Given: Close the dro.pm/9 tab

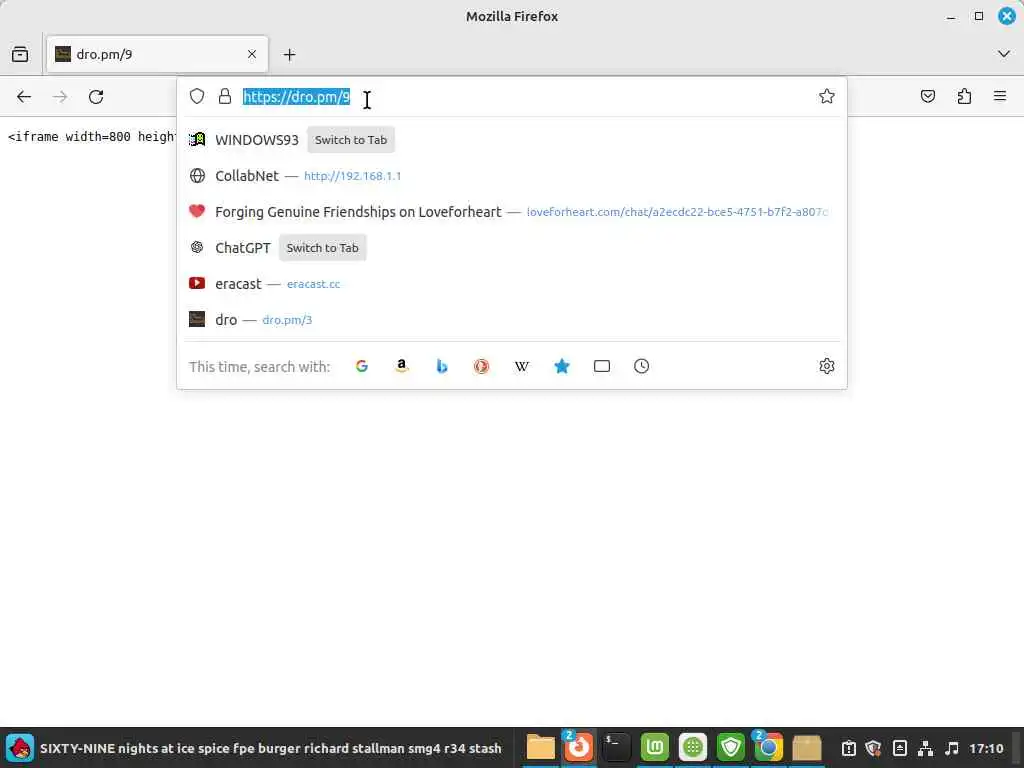Looking at the screenshot, I should click(x=252, y=54).
